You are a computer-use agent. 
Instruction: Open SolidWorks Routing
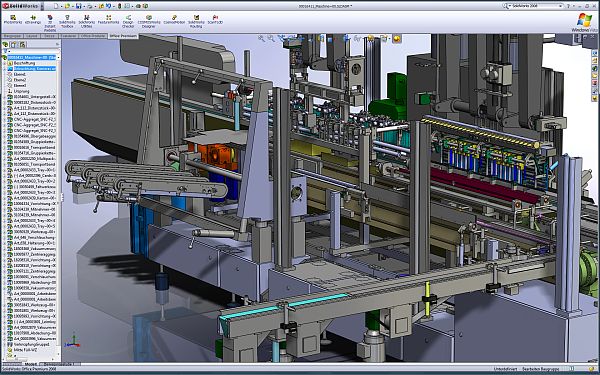pos(196,21)
